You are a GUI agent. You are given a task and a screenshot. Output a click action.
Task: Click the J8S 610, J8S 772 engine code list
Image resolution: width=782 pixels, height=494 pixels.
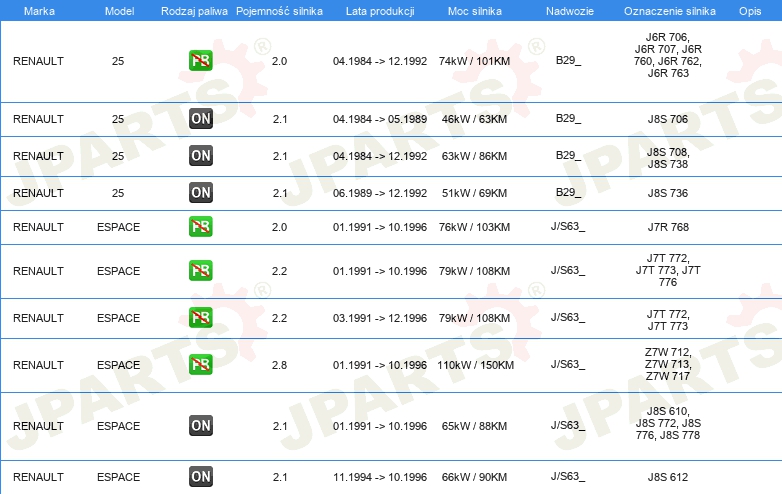668,423
